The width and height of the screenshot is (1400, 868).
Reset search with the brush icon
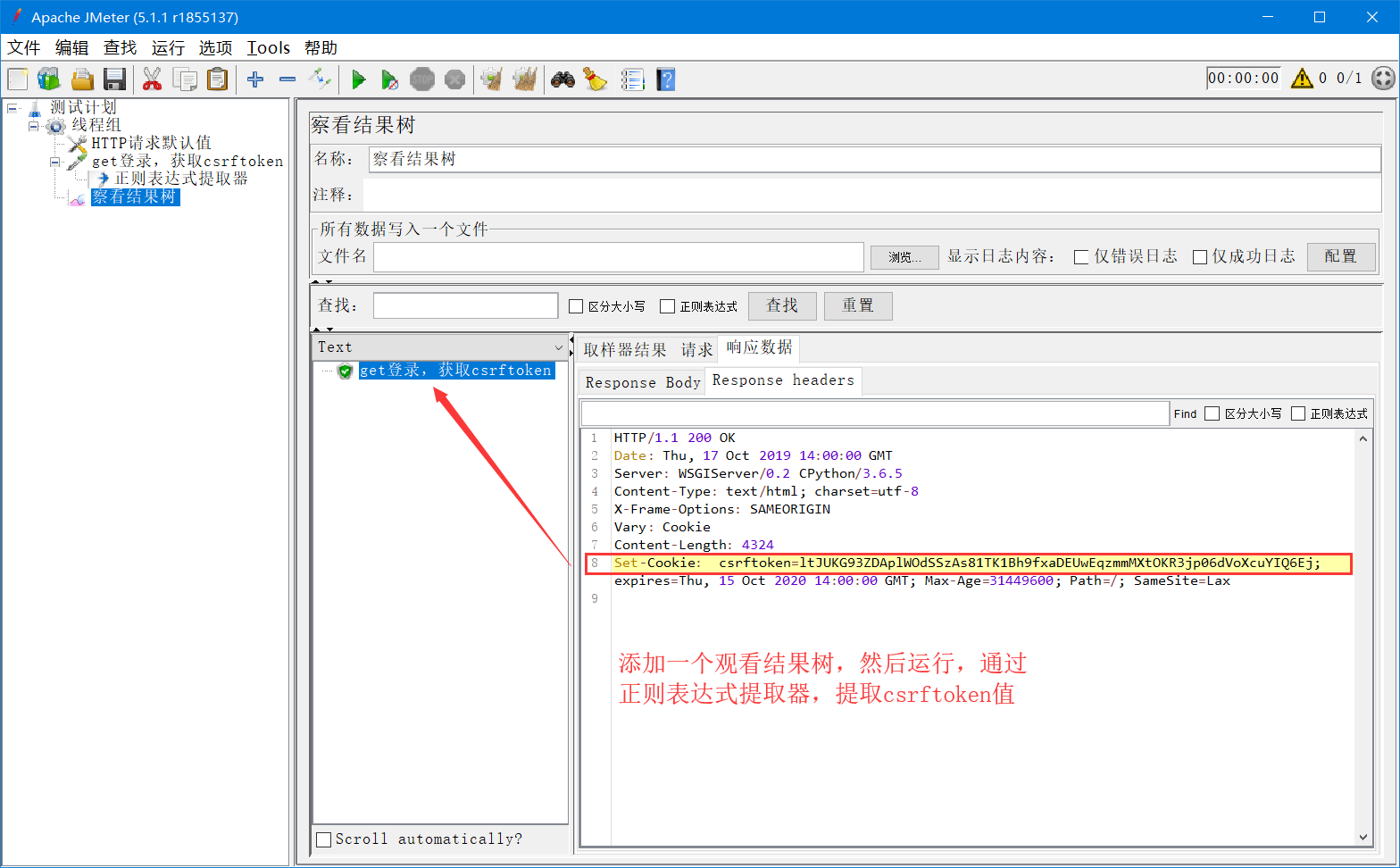click(596, 79)
